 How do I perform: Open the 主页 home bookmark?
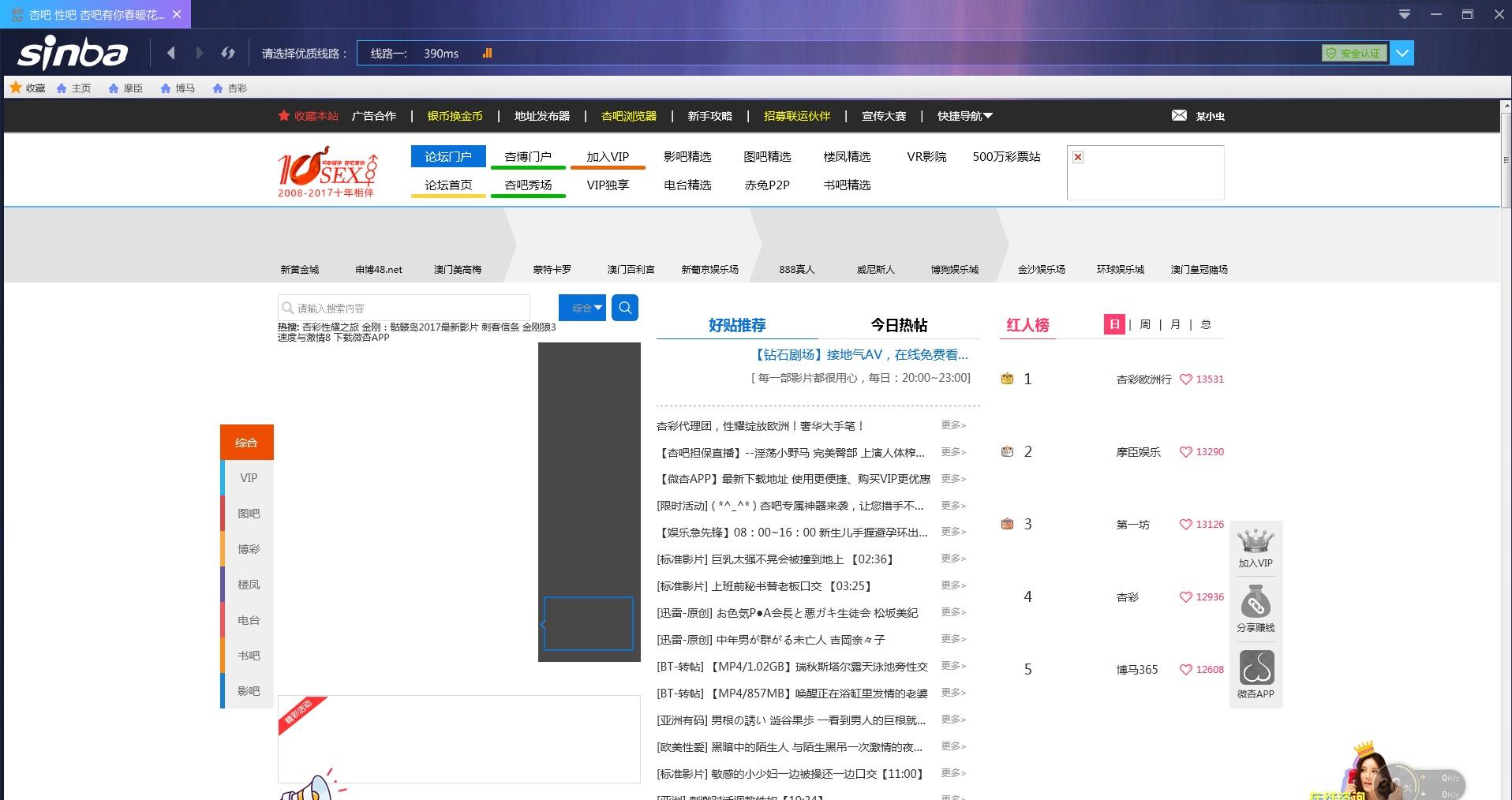point(73,88)
